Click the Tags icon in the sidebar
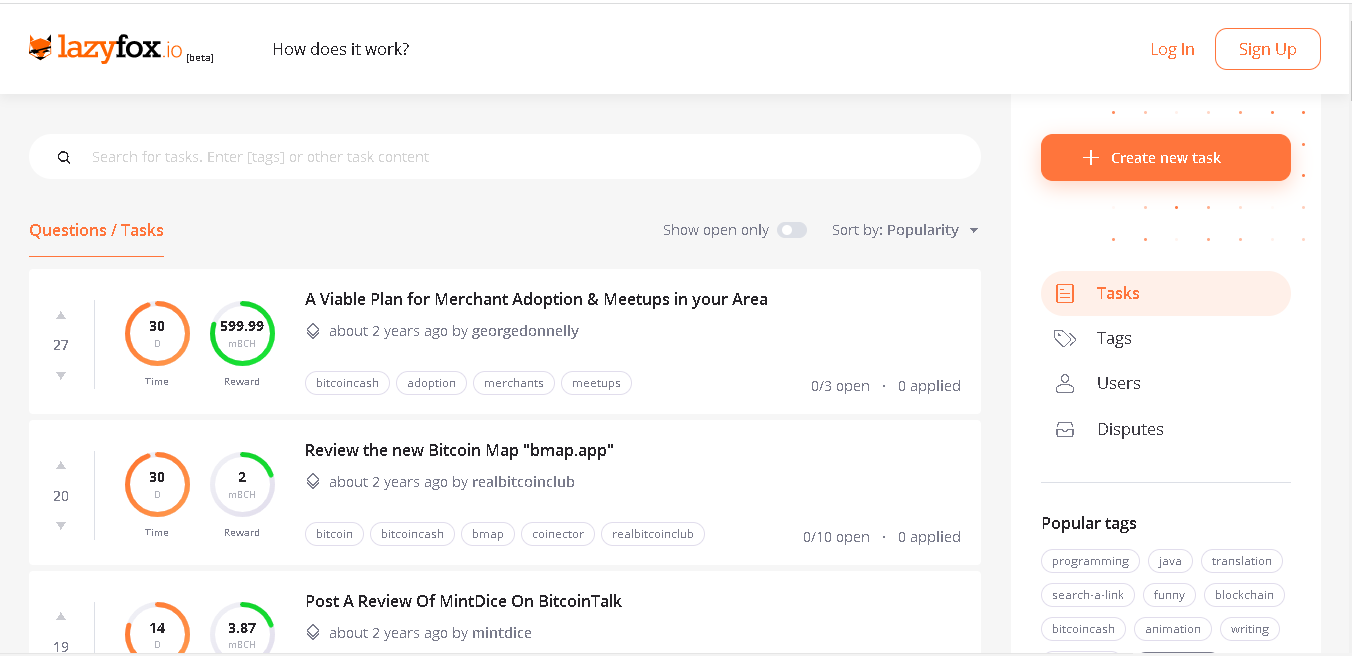The image size is (1352, 656). tap(1065, 339)
